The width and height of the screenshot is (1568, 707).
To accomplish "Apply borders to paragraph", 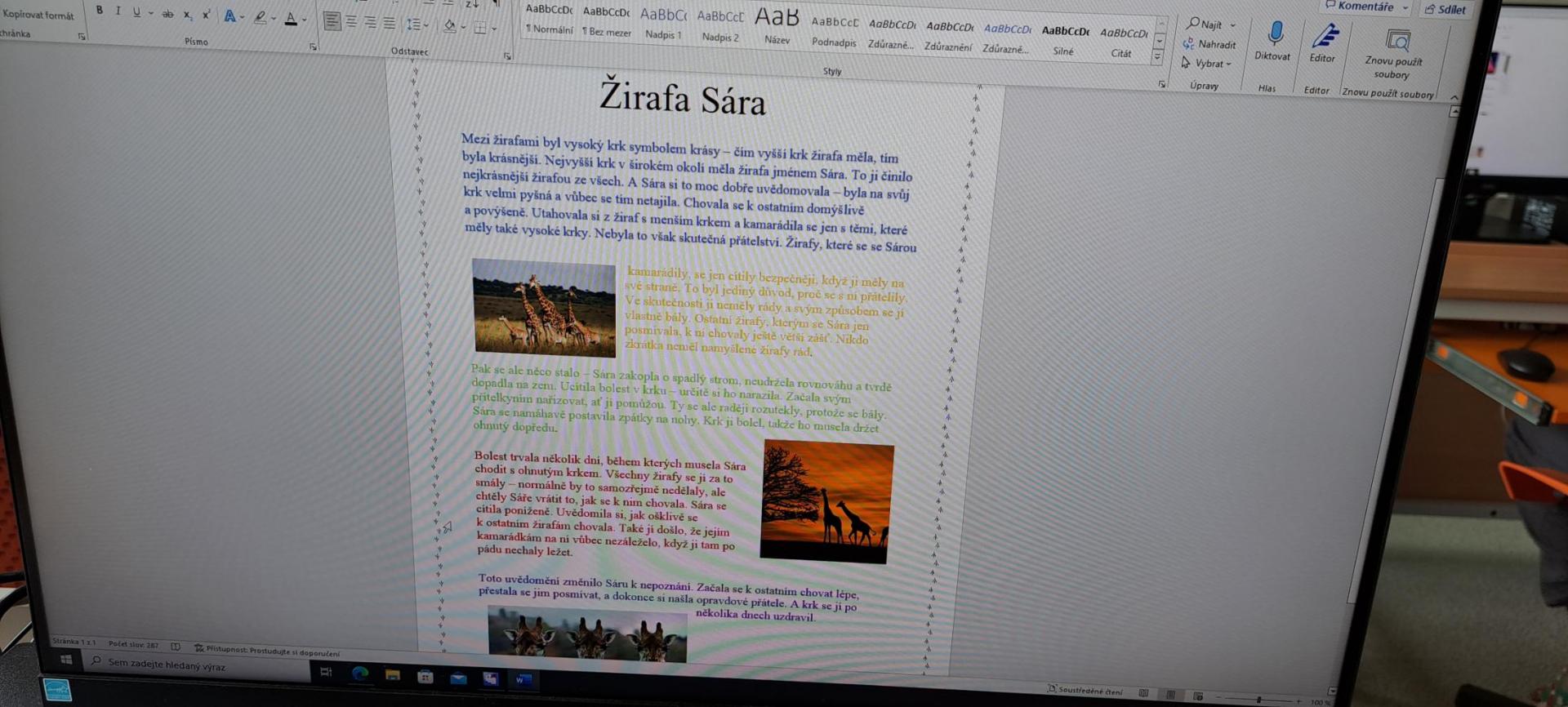I will coord(480,28).
